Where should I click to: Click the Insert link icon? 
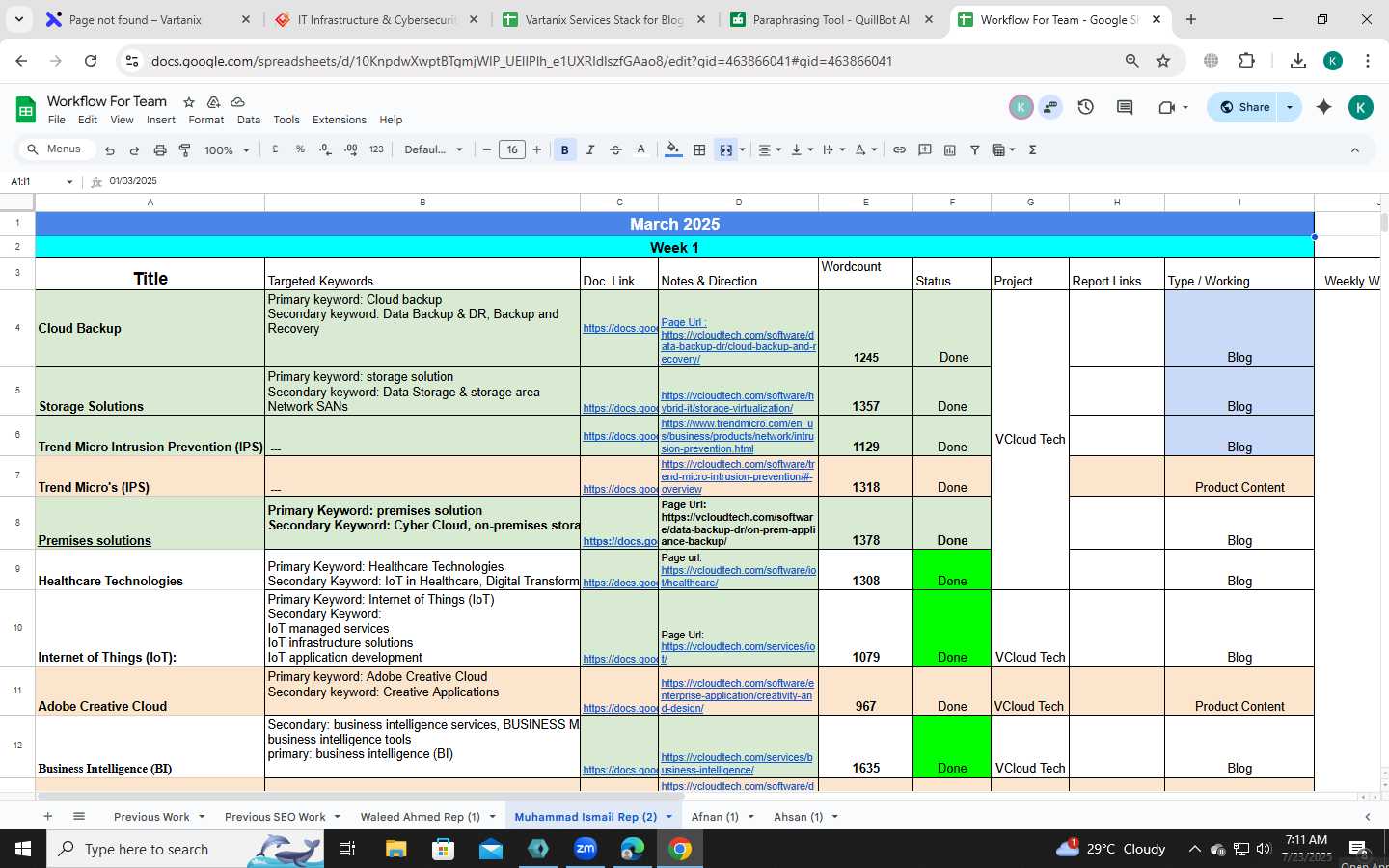pyautogui.click(x=899, y=149)
